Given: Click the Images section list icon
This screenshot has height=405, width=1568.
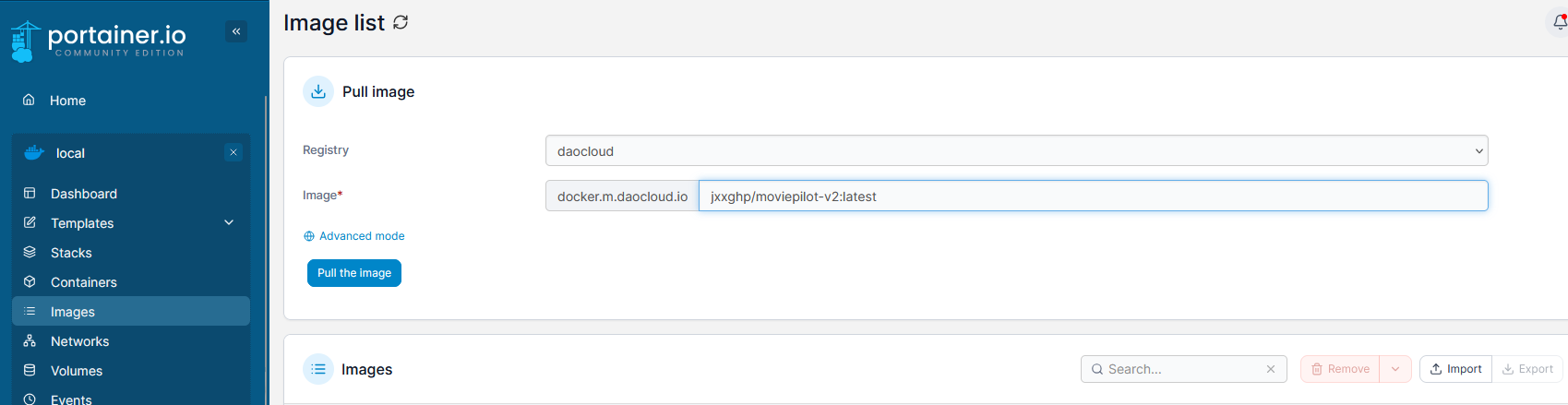Looking at the screenshot, I should [318, 369].
